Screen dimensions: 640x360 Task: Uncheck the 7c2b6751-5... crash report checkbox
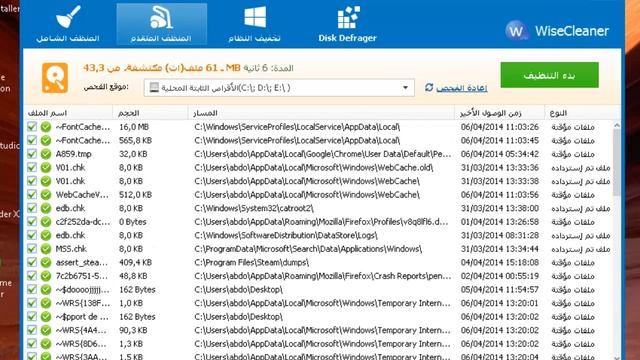(32, 276)
